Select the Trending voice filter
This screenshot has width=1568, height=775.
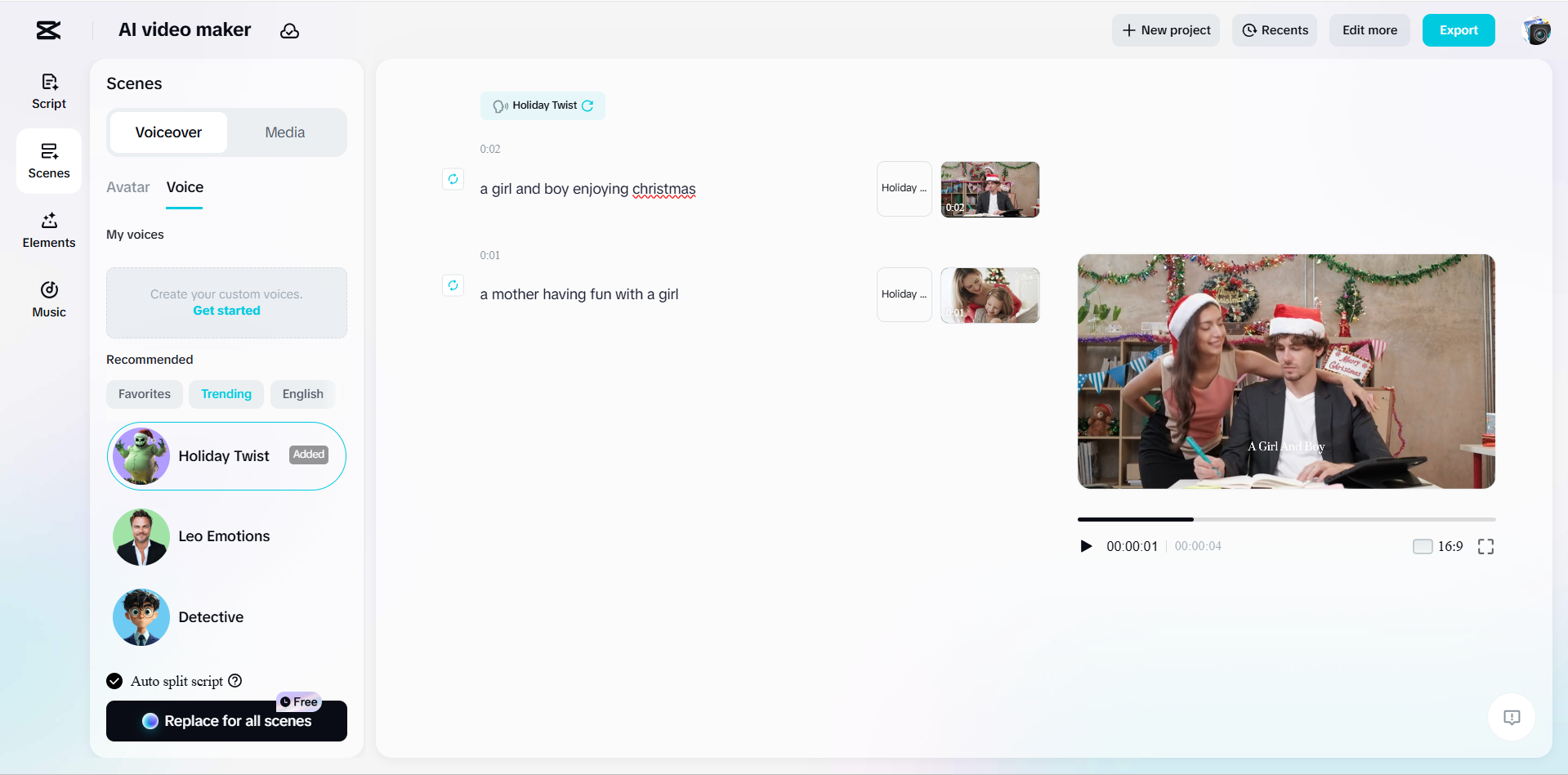(226, 393)
